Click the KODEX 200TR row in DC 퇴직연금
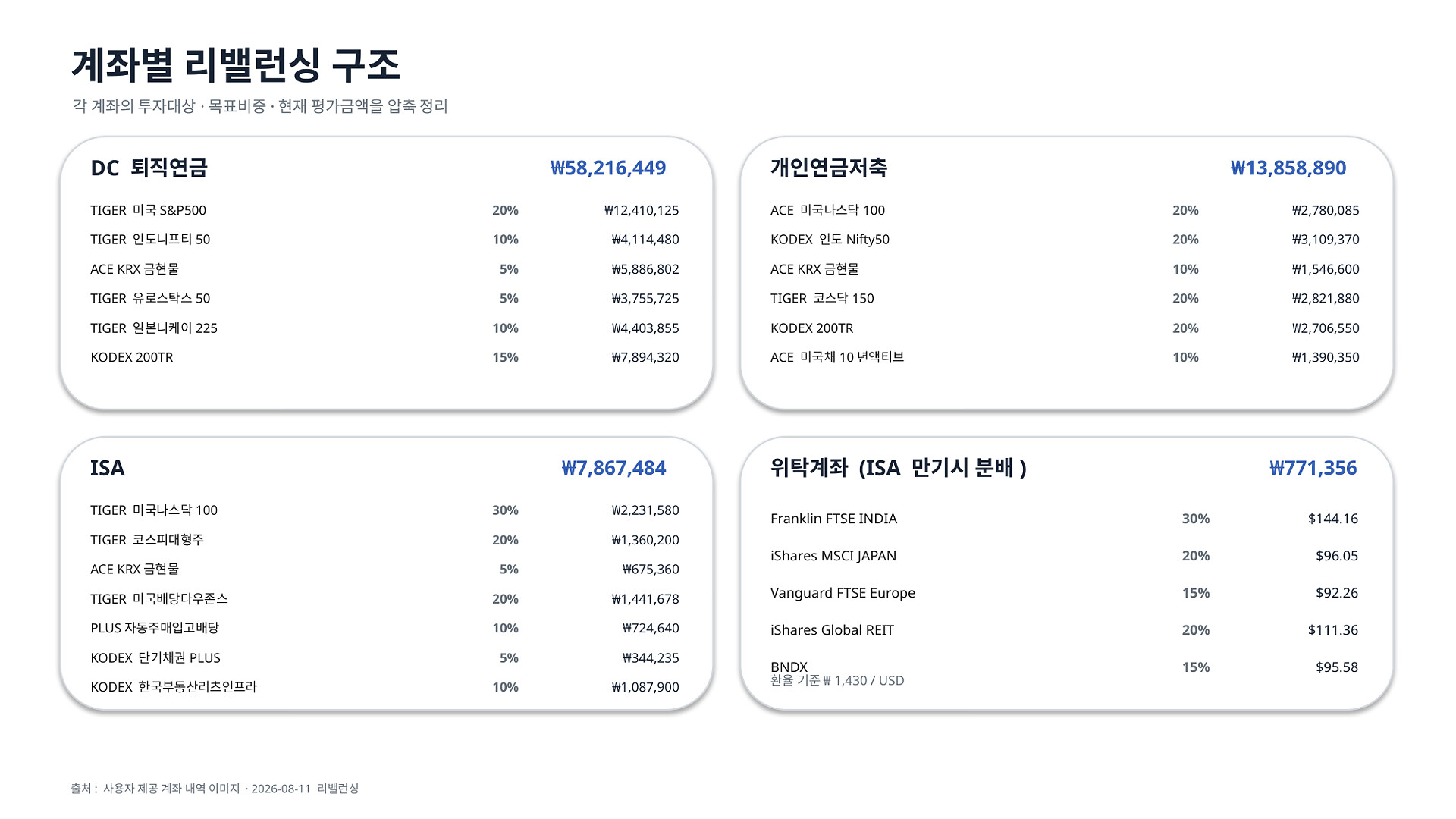The image size is (1456, 819). pos(384,357)
